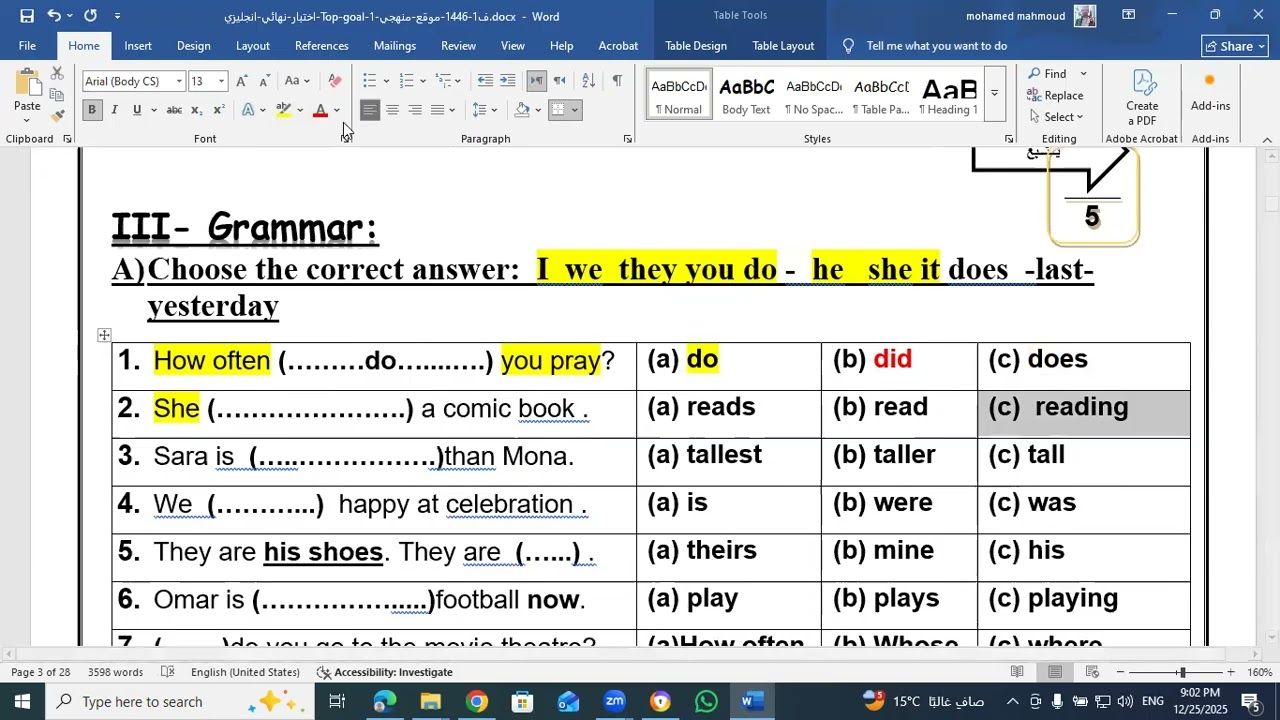Viewport: 1280px width, 720px height.
Task: Toggle align left
Action: [370, 110]
